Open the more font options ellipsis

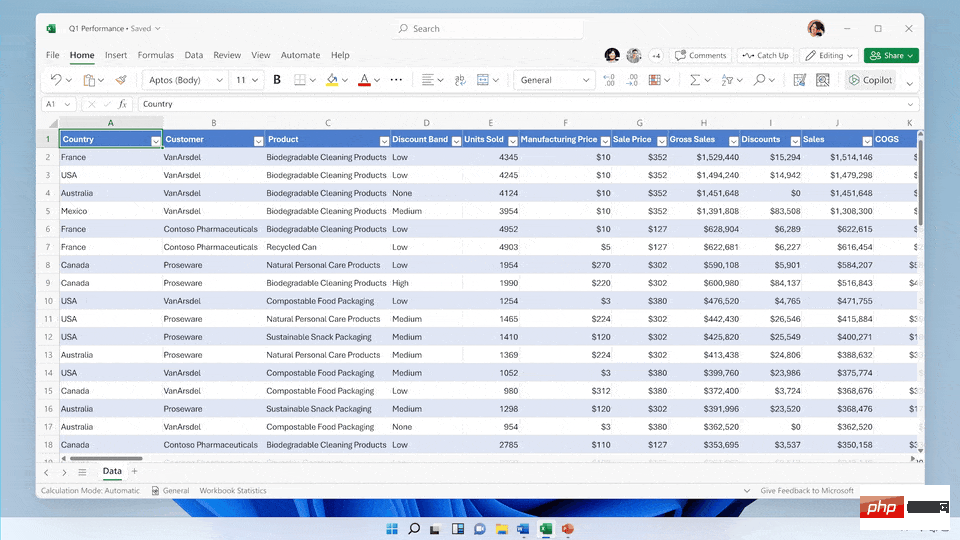pos(396,80)
